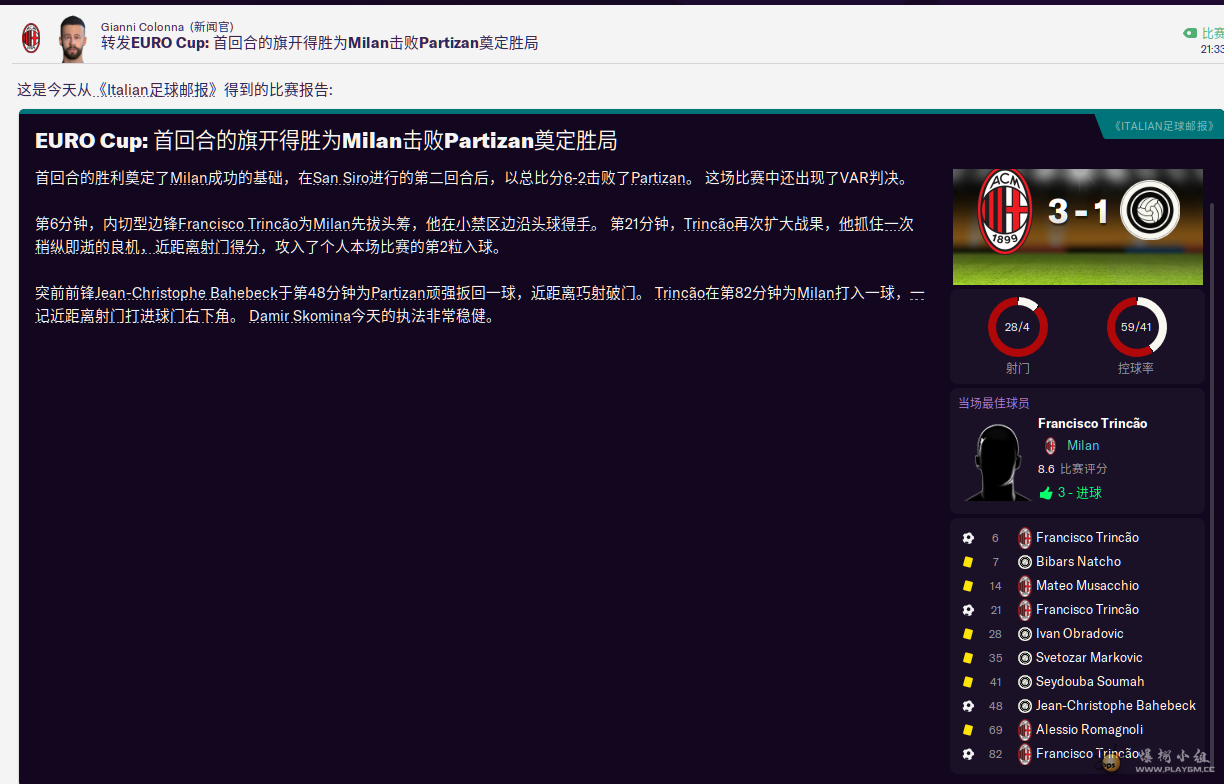1224x784 pixels.
Task: Click club crest beside Ivan Obradovic
Action: [x=1024, y=634]
